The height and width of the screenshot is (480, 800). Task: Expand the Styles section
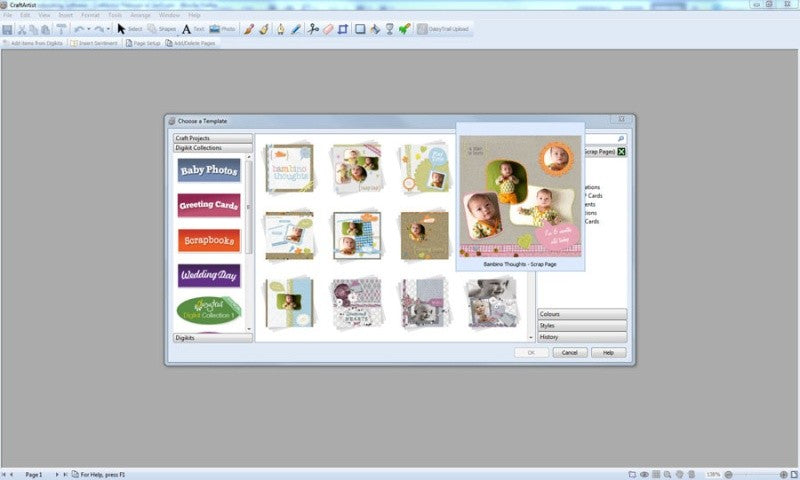click(582, 325)
